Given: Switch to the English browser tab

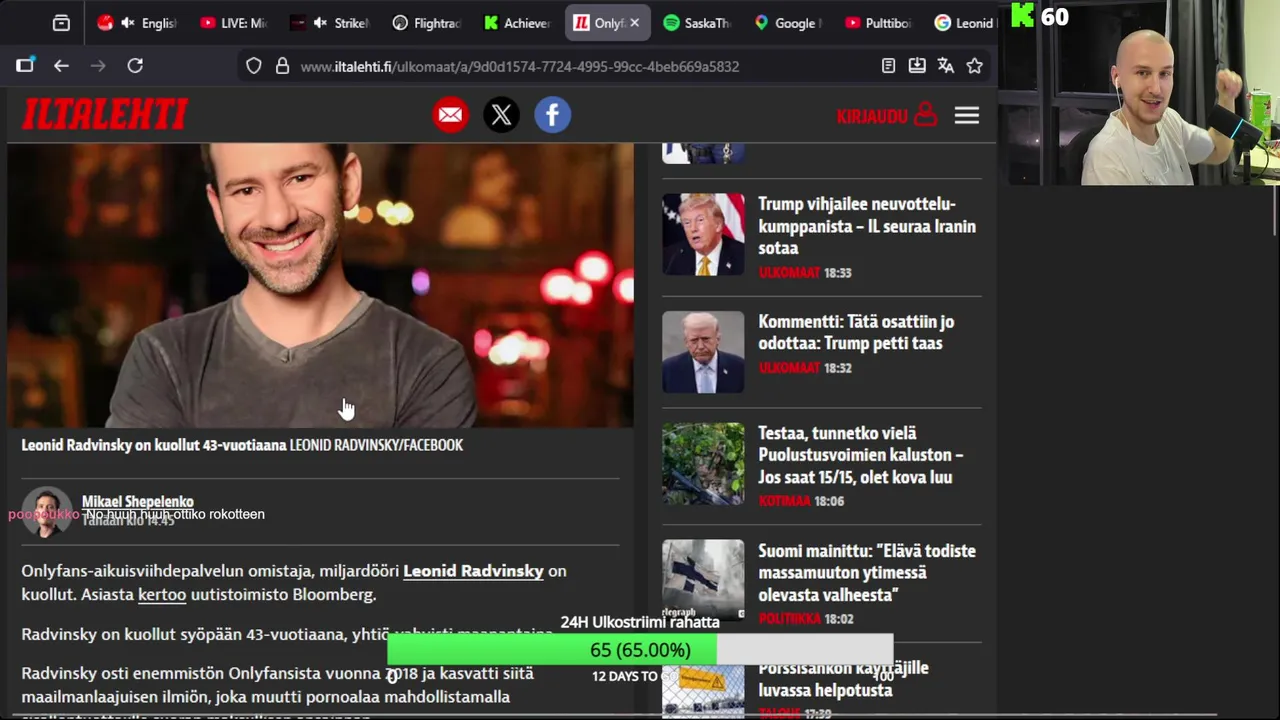Looking at the screenshot, I should pyautogui.click(x=136, y=23).
